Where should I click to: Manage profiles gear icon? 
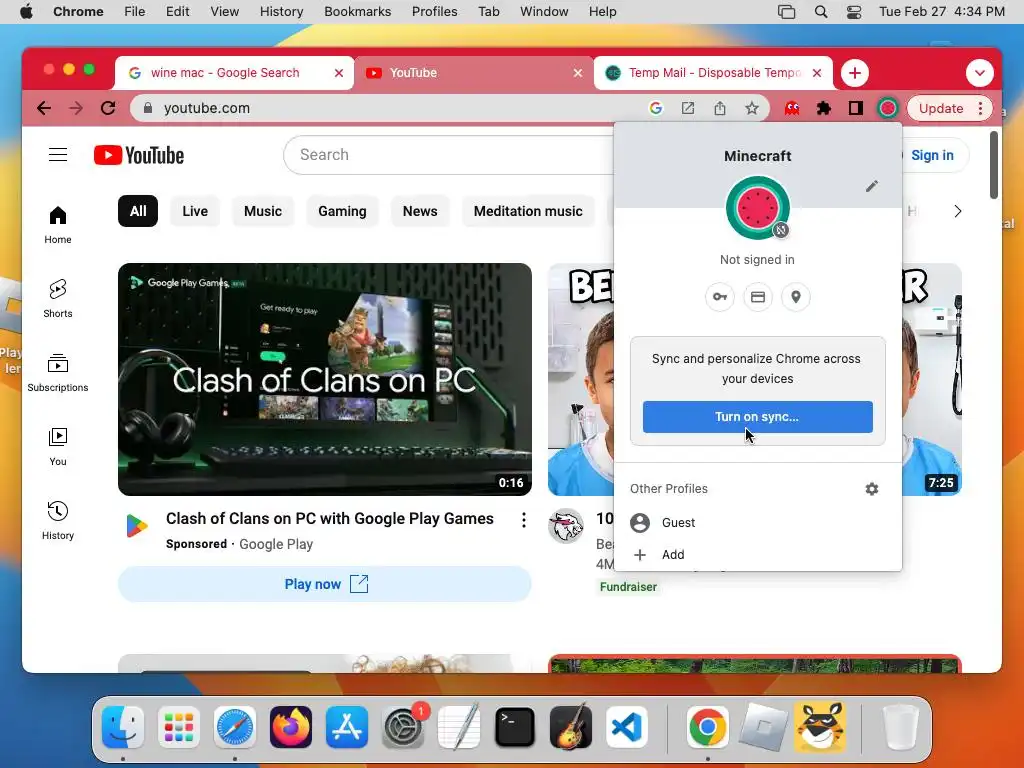click(x=871, y=488)
